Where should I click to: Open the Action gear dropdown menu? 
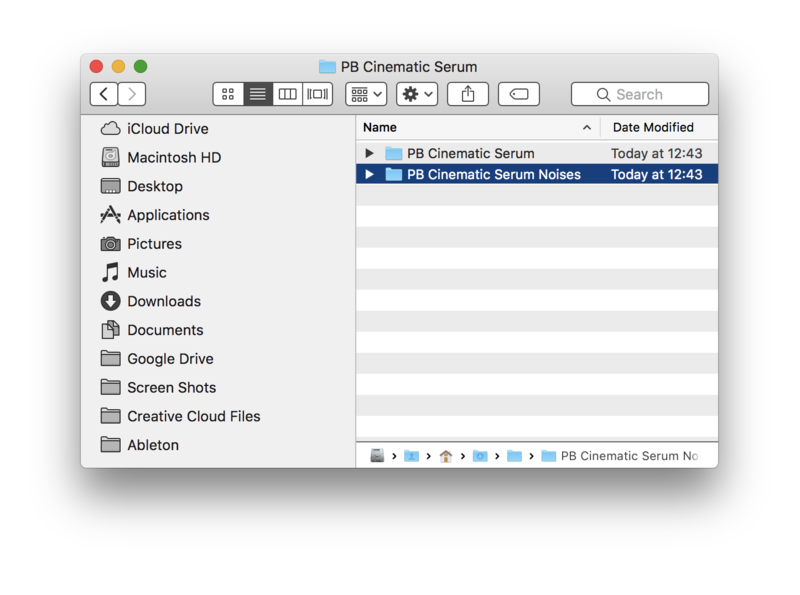[x=417, y=94]
